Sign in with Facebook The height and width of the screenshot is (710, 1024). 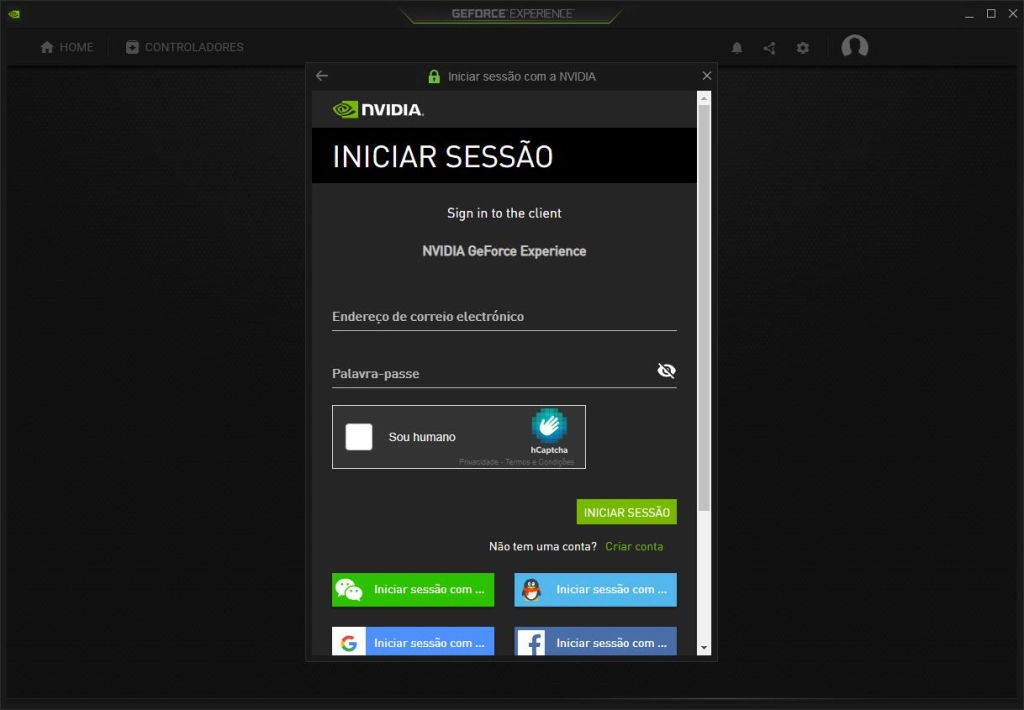point(595,641)
